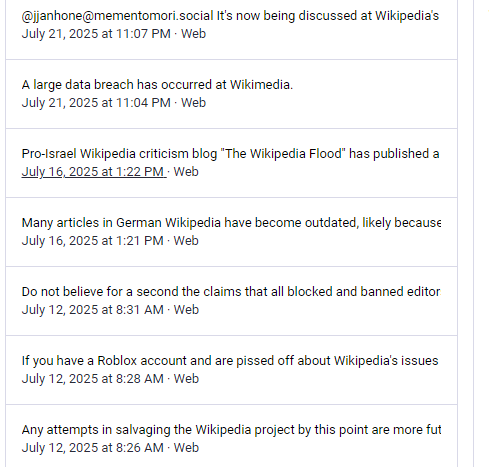Open the July 21, 2025 11:04 PM timestamp
Viewport: 489px width, 467px height.
96,103
